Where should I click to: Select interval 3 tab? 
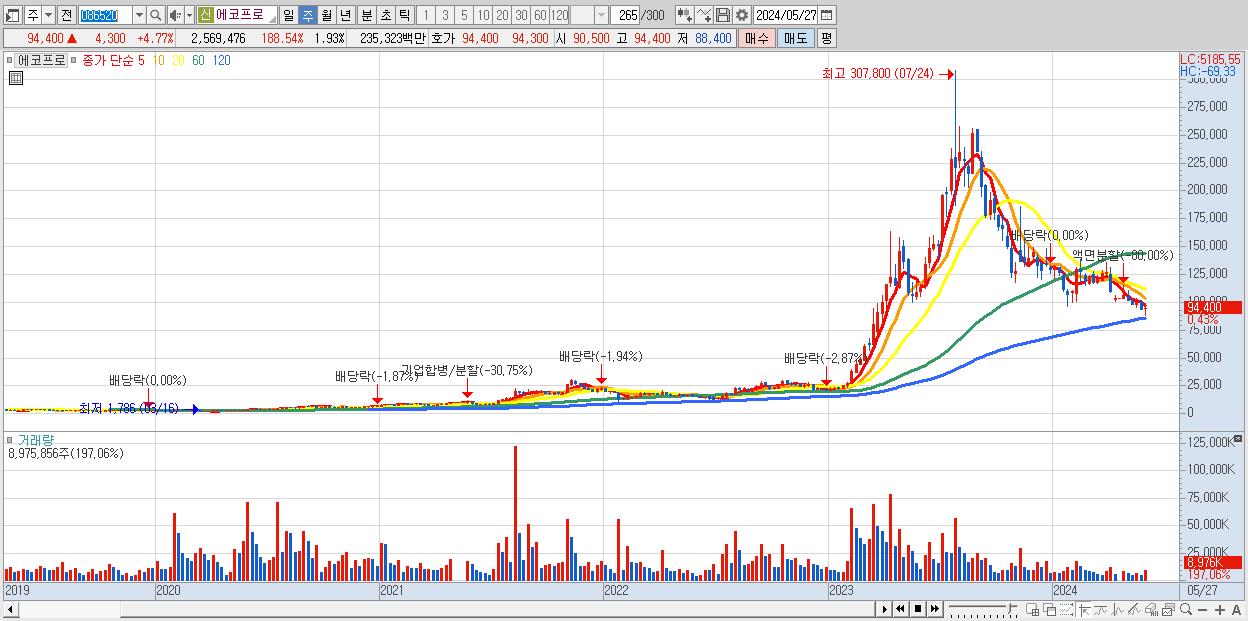point(445,16)
